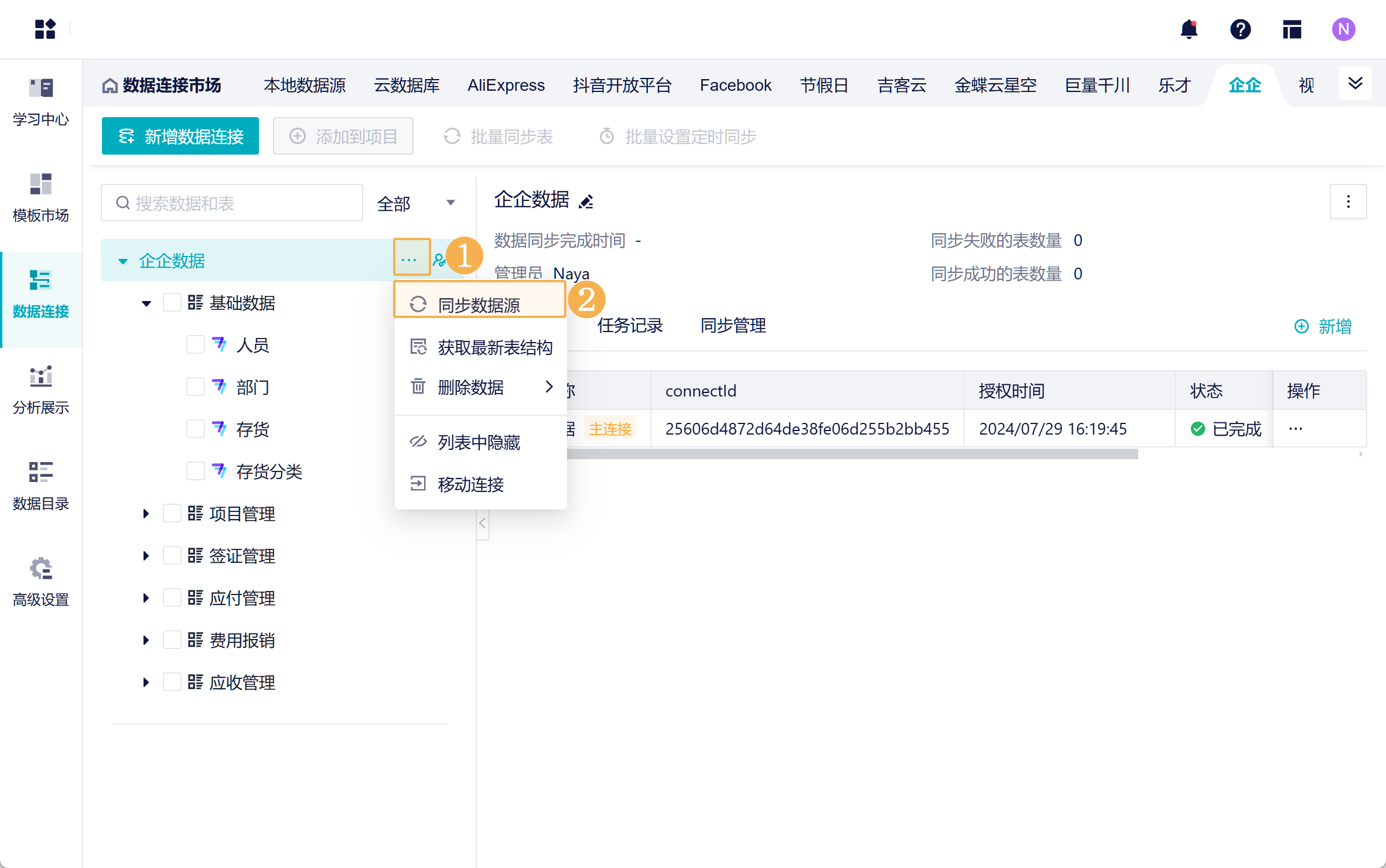1386x868 pixels.
Task: Tick the 人员 table checkbox
Action: coord(195,345)
